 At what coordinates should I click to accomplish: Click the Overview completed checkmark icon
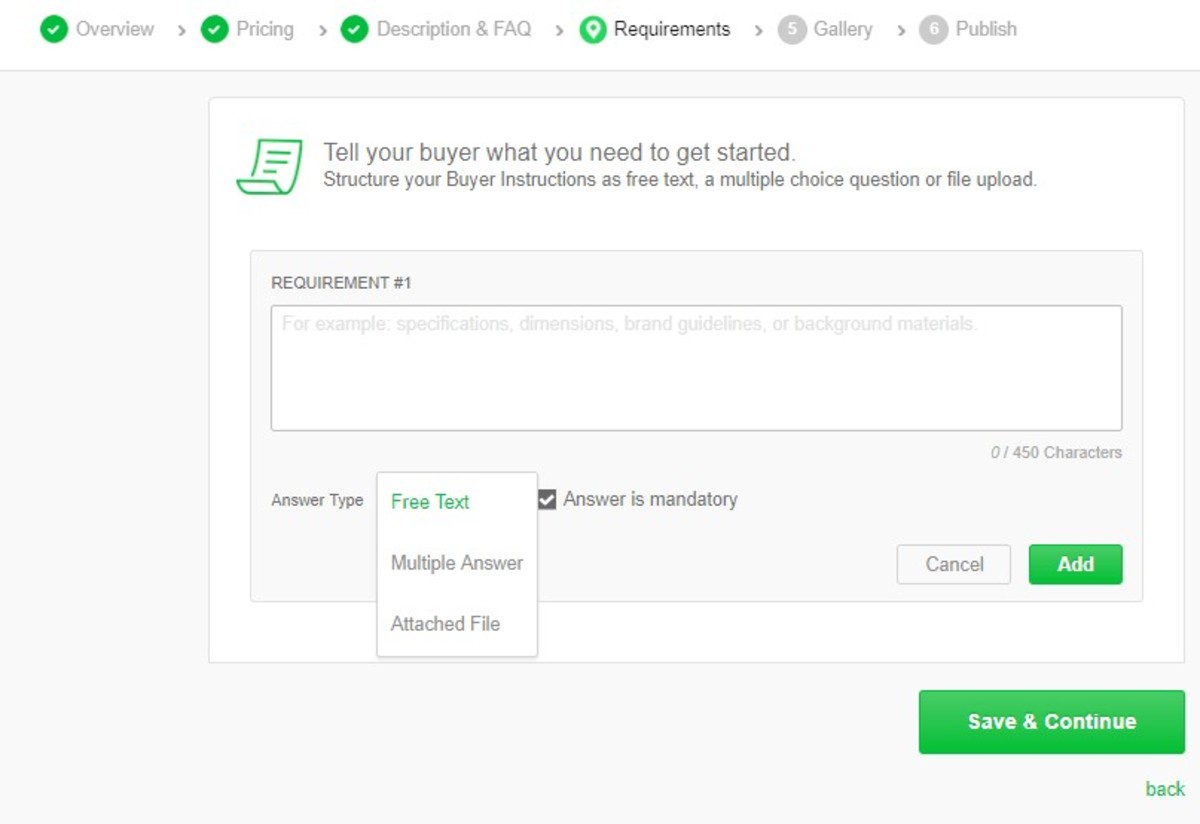coord(54,30)
